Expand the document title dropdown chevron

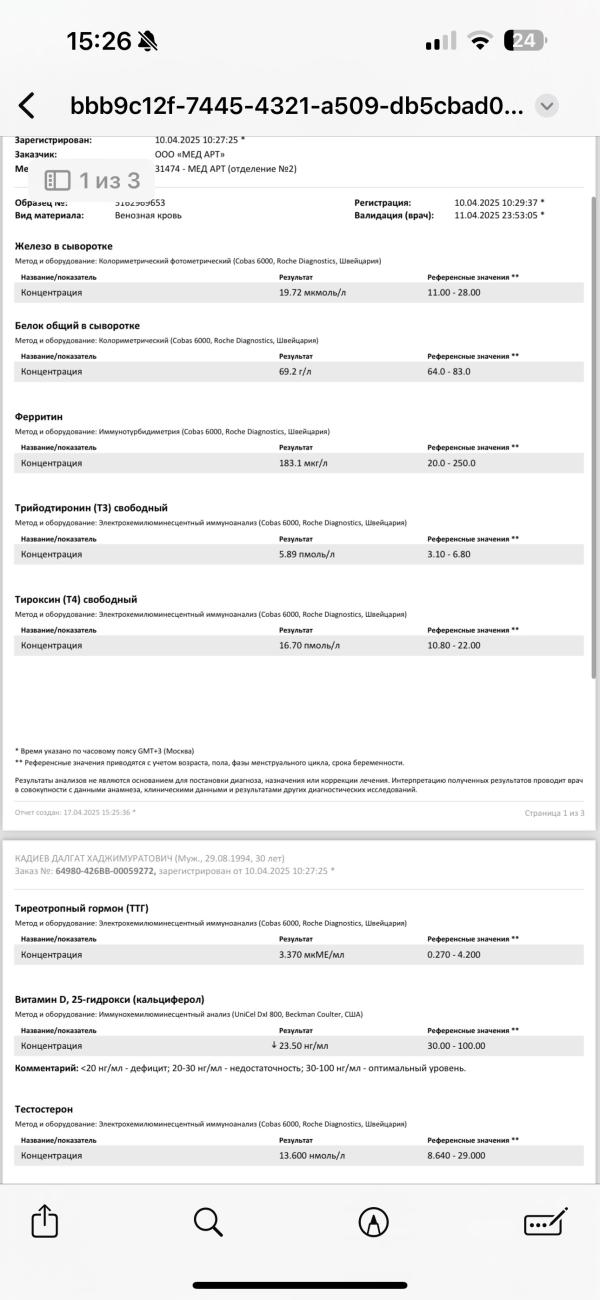(x=547, y=106)
